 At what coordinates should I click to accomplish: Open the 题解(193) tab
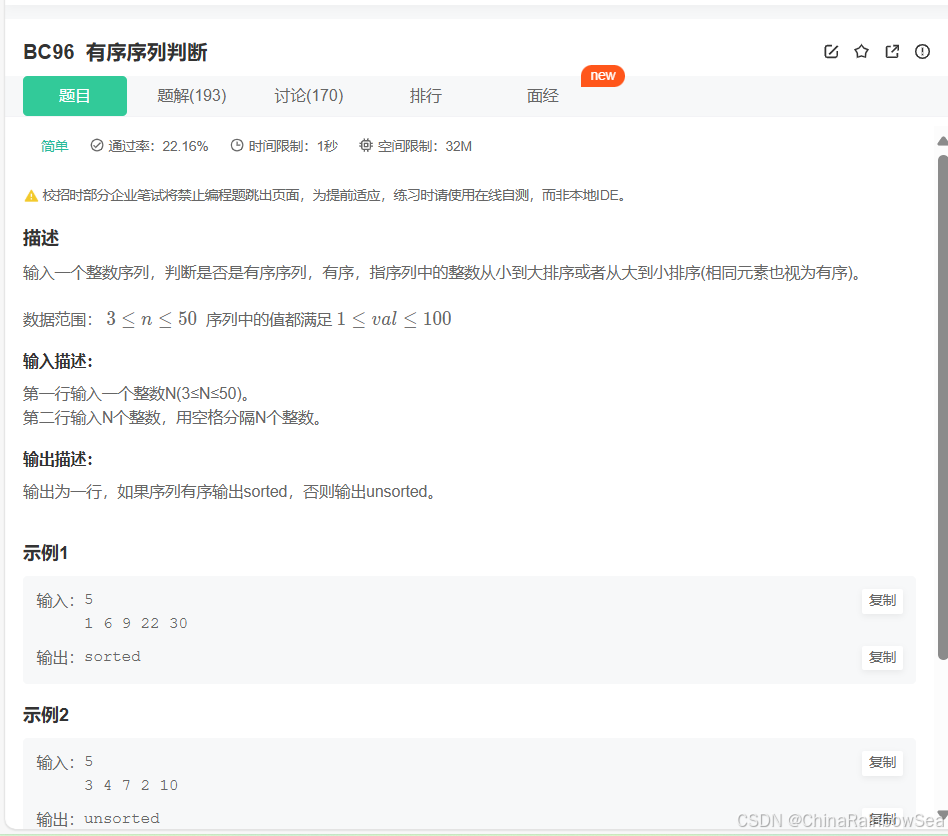pyautogui.click(x=192, y=96)
